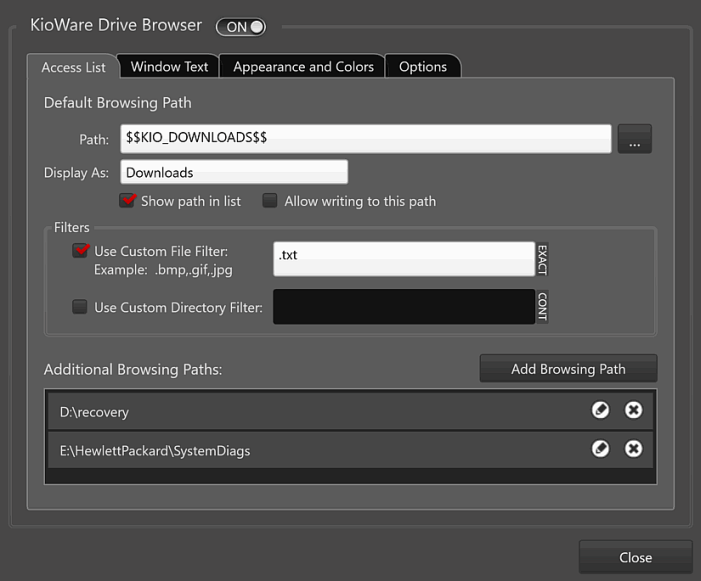Edit the D:\recovery browsing path
The image size is (701, 581).
600,410
